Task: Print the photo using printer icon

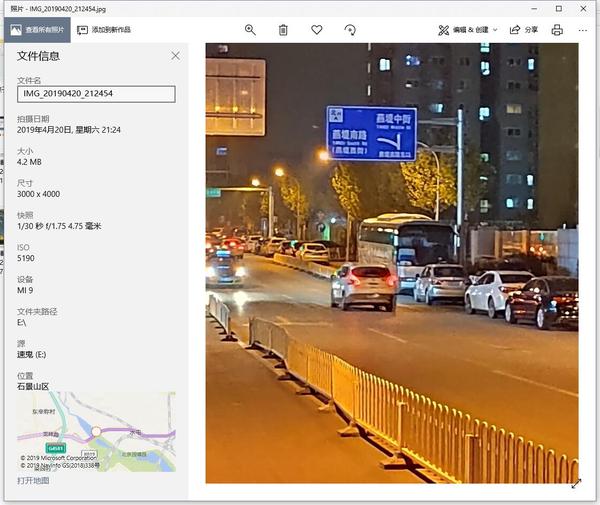Action: click(557, 30)
